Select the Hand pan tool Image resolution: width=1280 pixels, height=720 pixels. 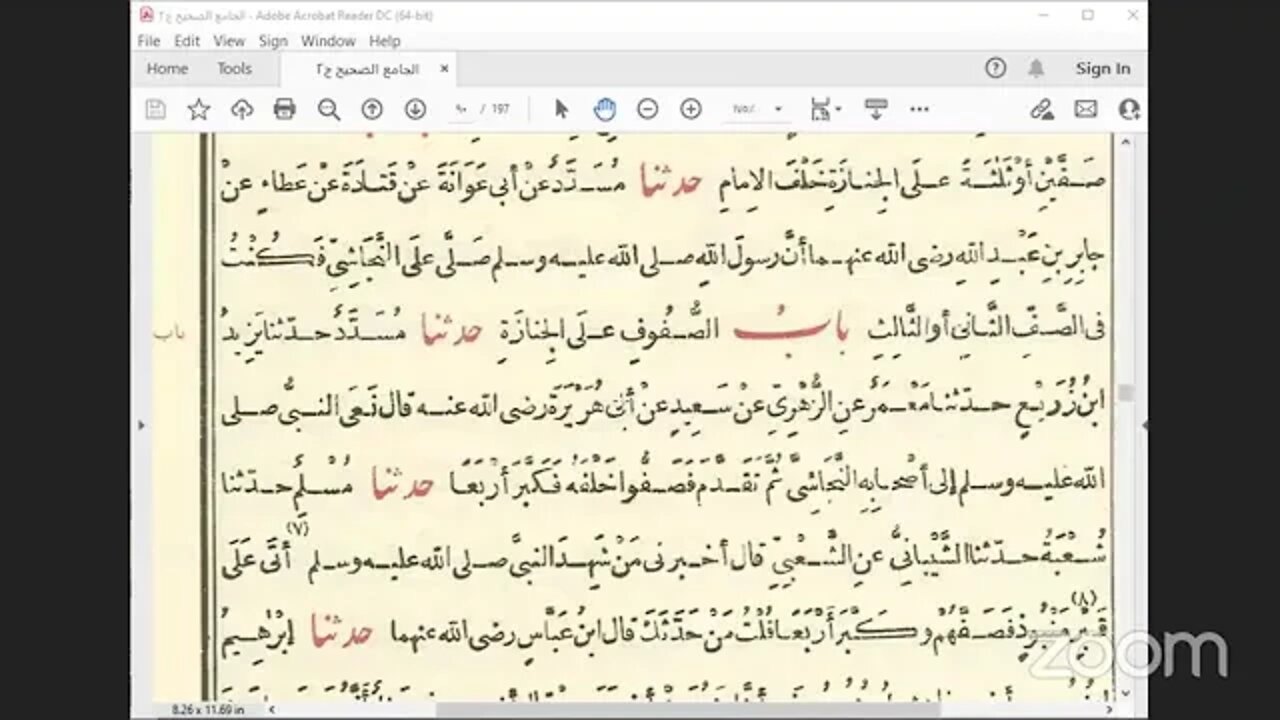pos(604,109)
